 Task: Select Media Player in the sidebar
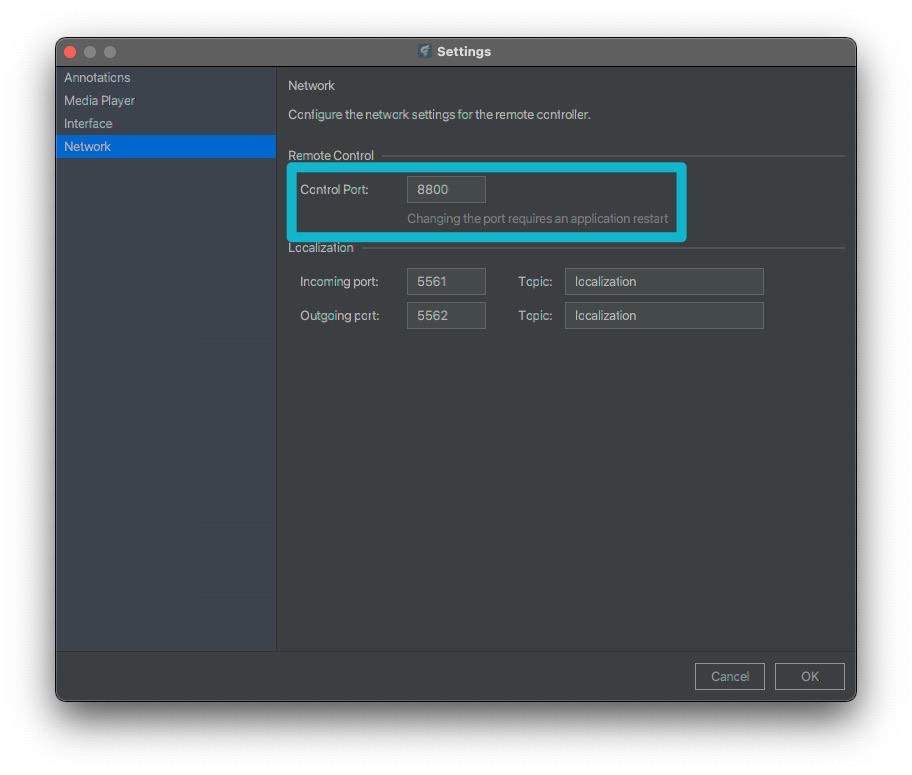pyautogui.click(x=99, y=101)
